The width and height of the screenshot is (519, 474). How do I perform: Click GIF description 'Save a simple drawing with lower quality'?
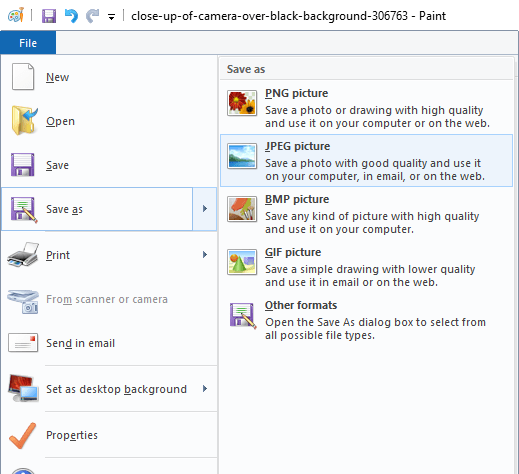[x=370, y=269]
